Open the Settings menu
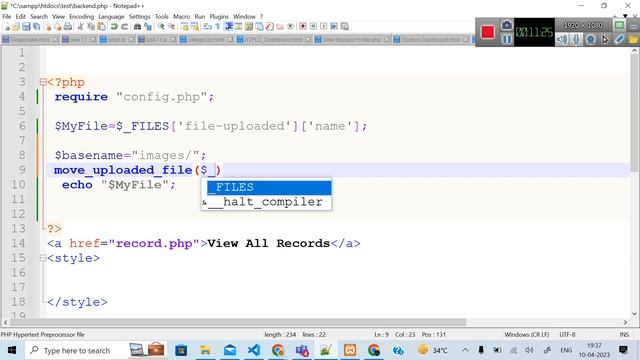Image resolution: width=640 pixels, height=360 pixels. coord(139,16)
